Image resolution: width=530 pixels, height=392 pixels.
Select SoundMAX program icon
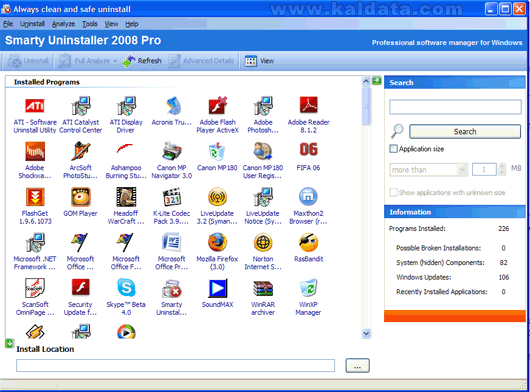tap(217, 288)
